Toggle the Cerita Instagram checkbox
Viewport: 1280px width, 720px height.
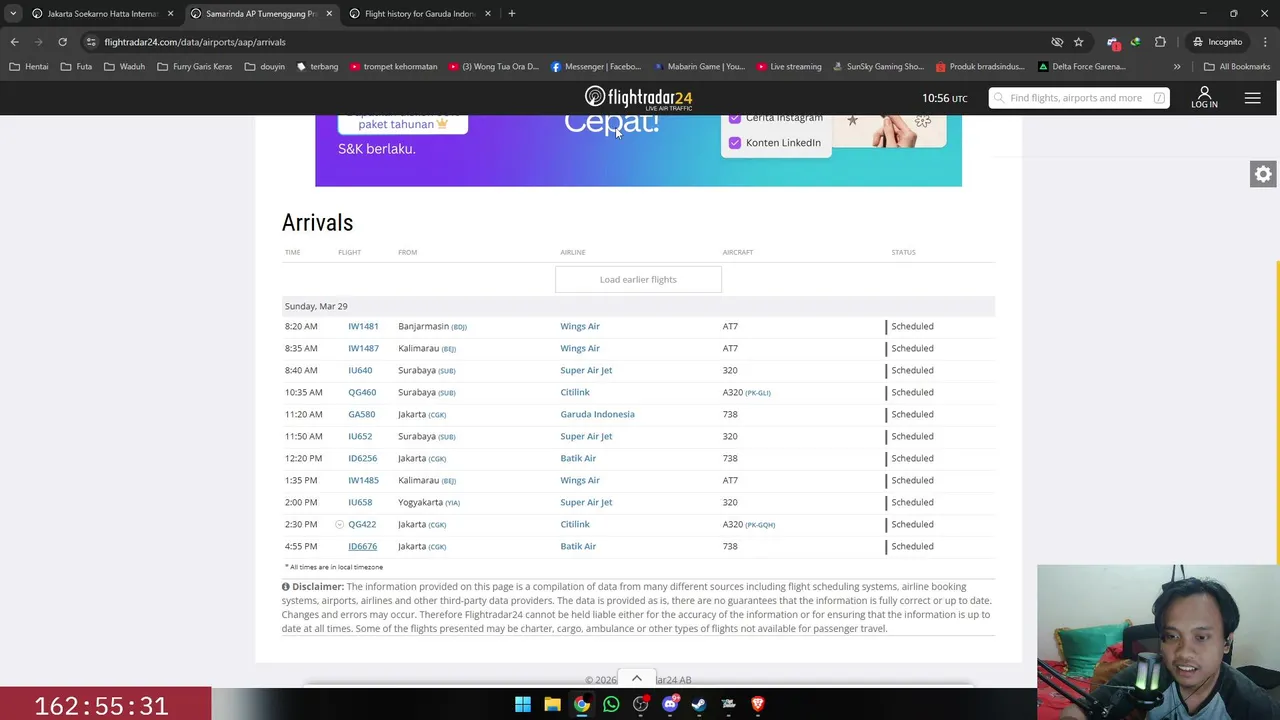pyautogui.click(x=735, y=118)
